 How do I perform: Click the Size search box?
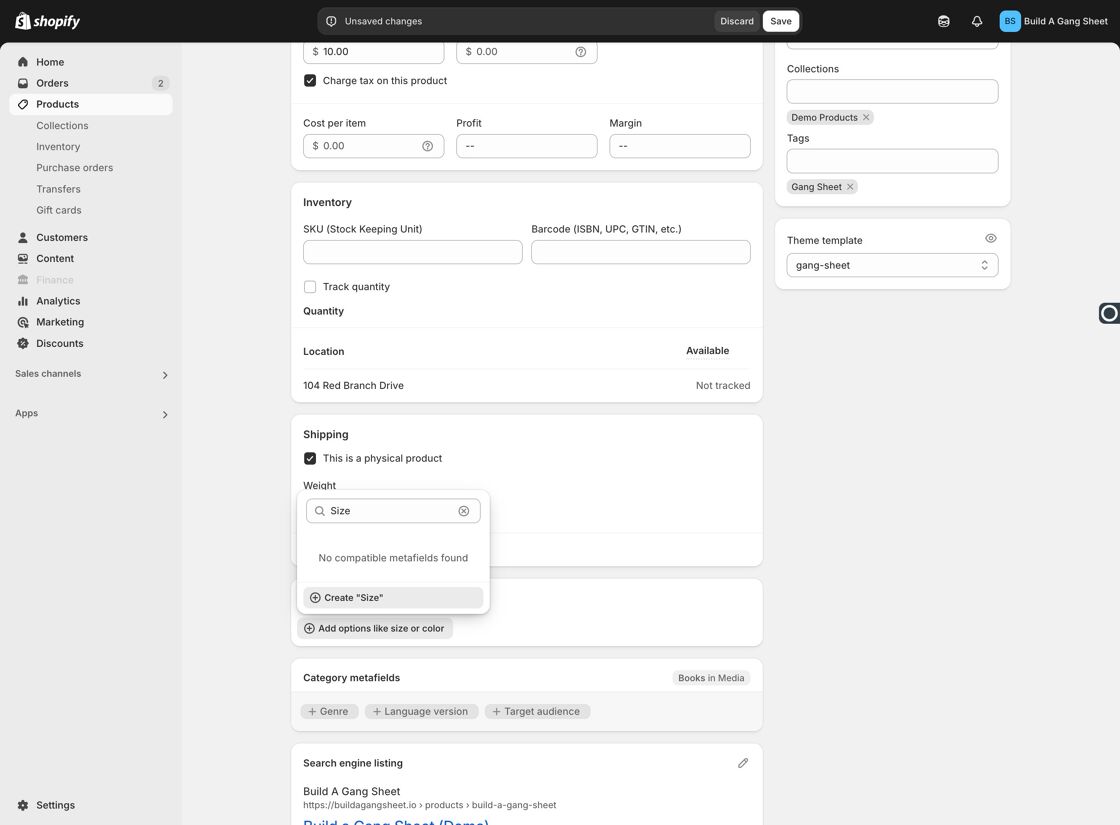coord(393,511)
